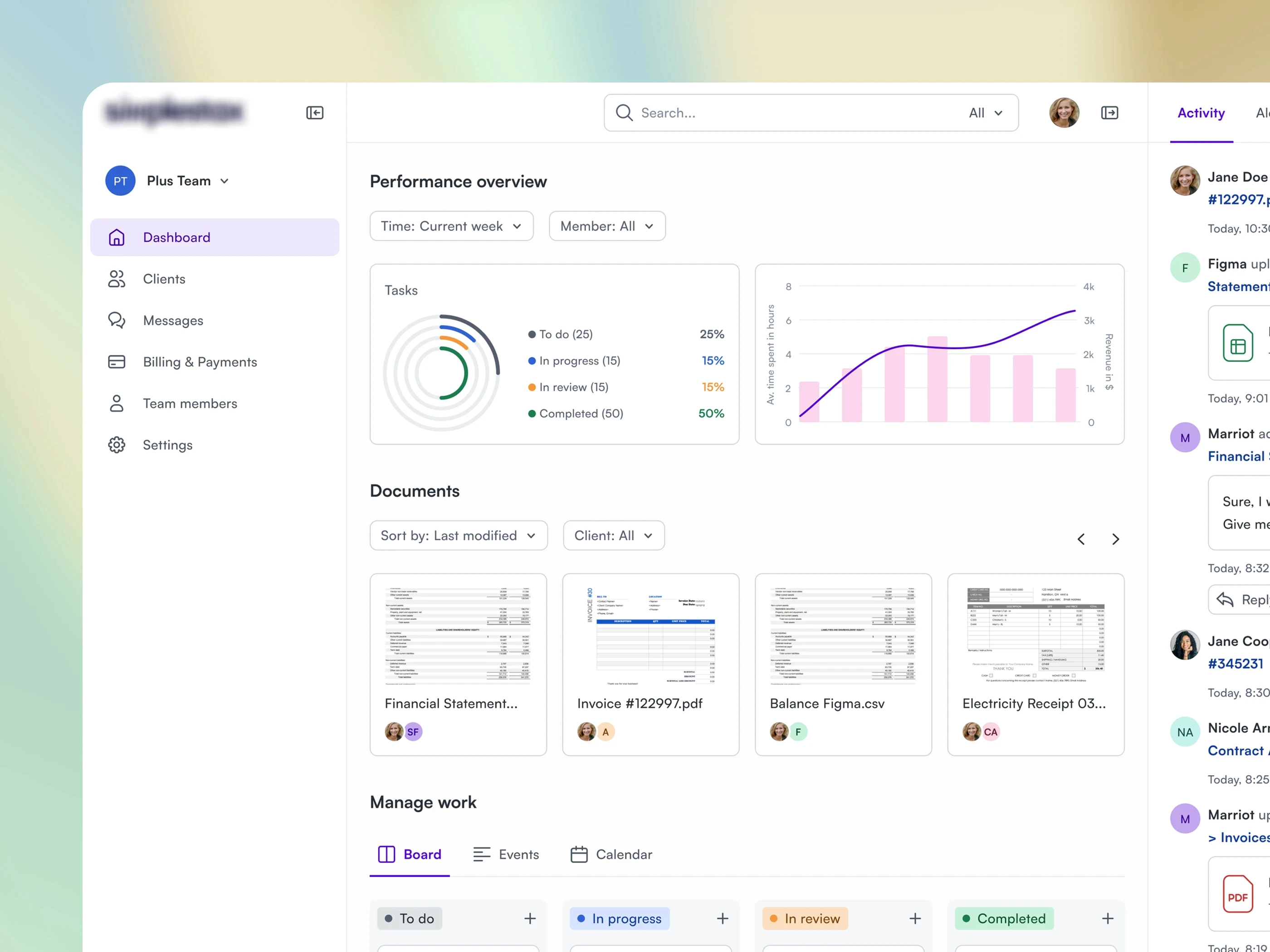Switch to the Board tab
Screen dimensions: 1270x952
tap(410, 855)
